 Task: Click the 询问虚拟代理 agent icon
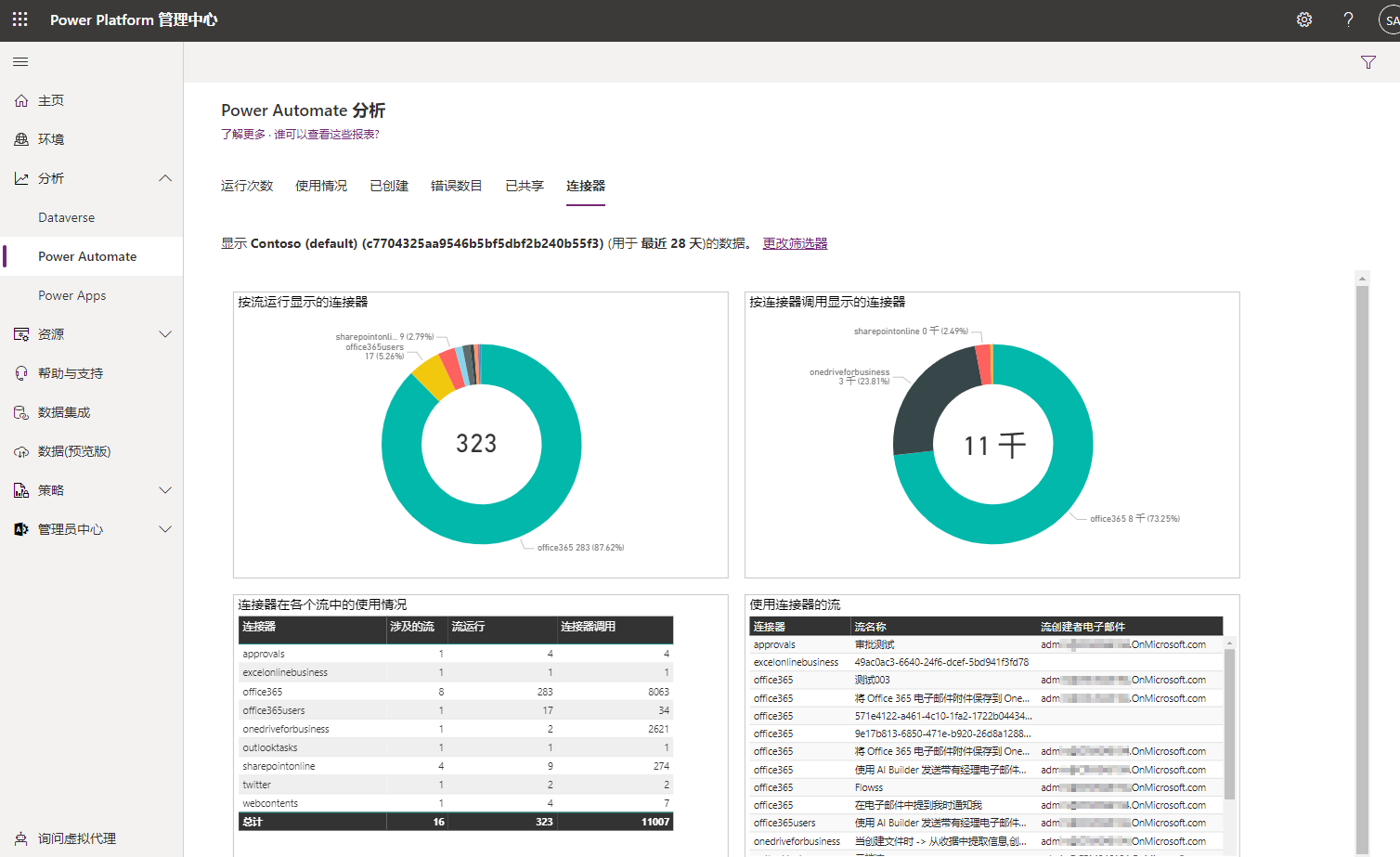[x=21, y=838]
